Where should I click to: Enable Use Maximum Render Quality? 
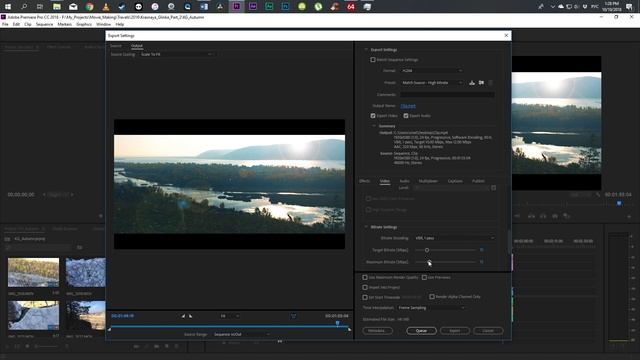coord(365,278)
